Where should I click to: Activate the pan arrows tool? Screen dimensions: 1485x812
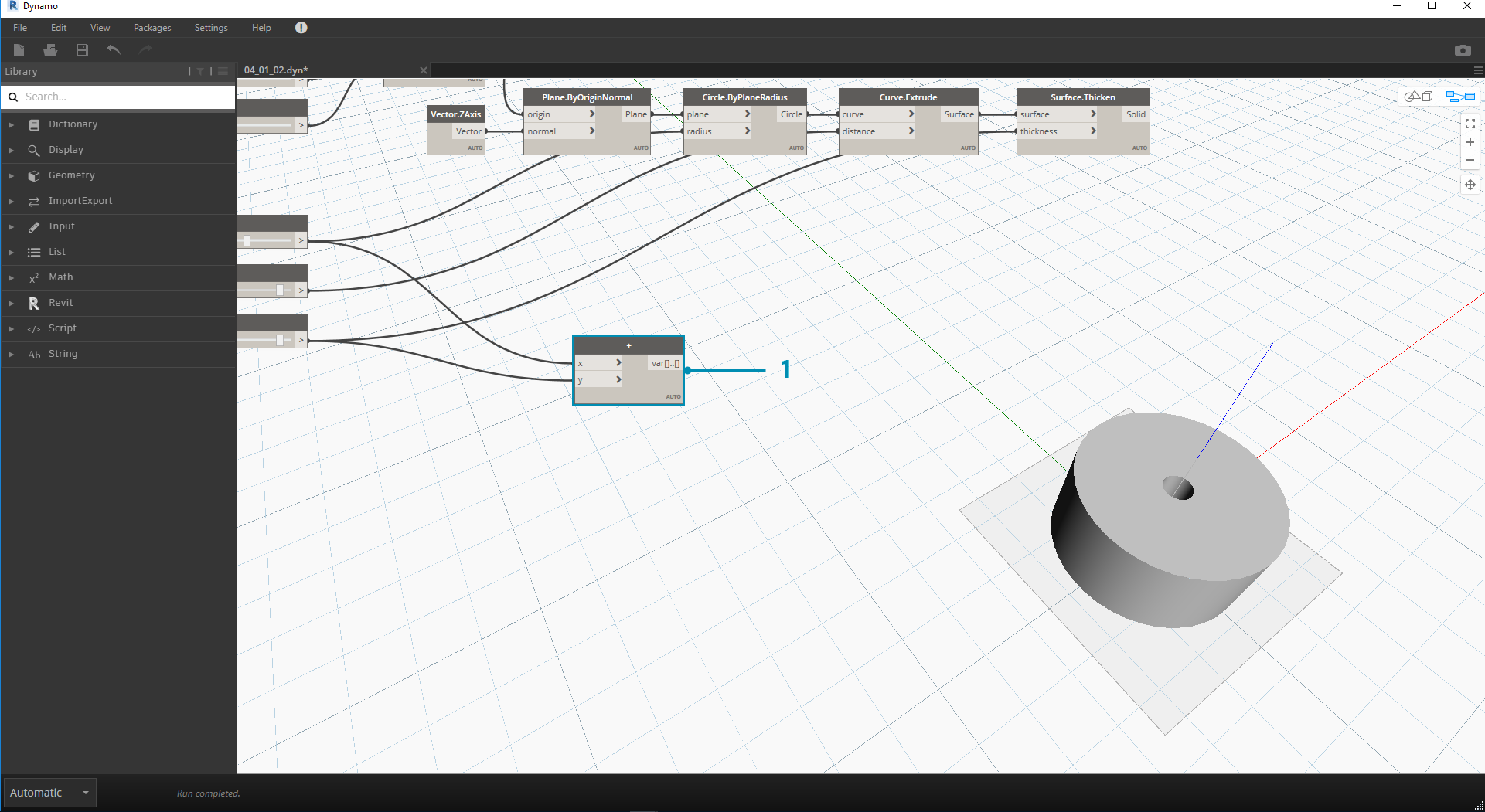[x=1470, y=185]
